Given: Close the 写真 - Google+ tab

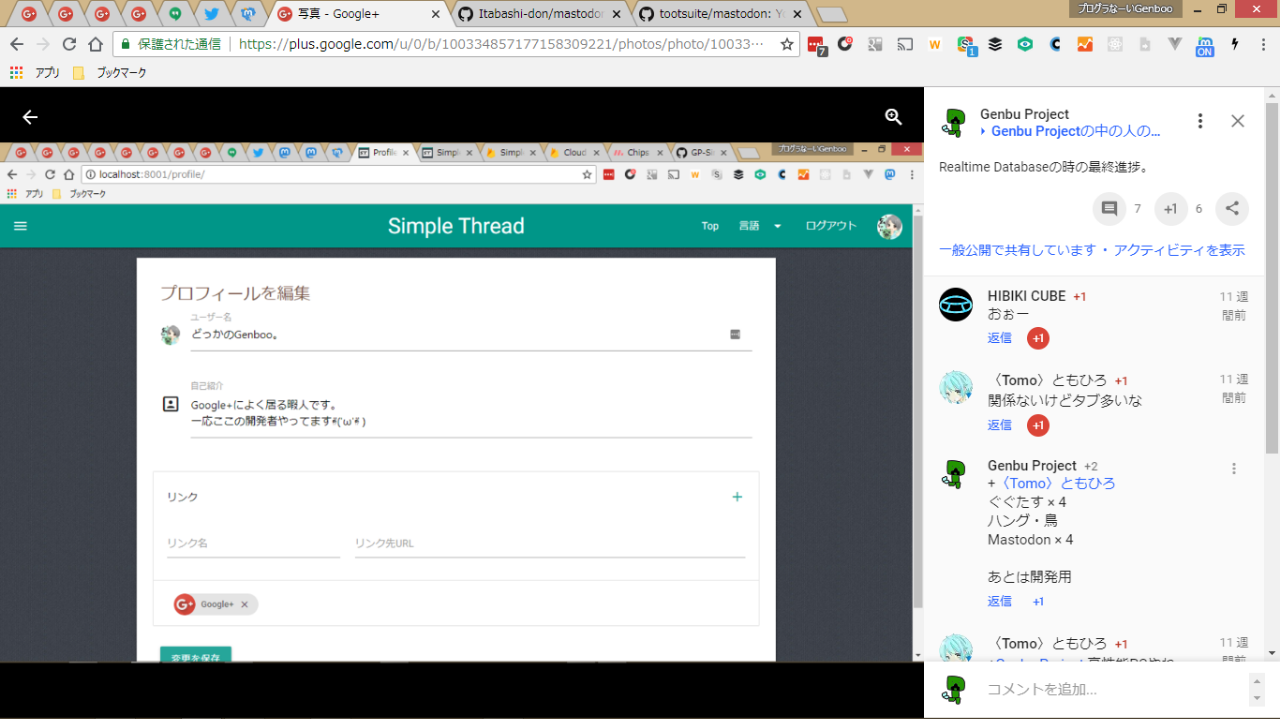Looking at the screenshot, I should [435, 15].
